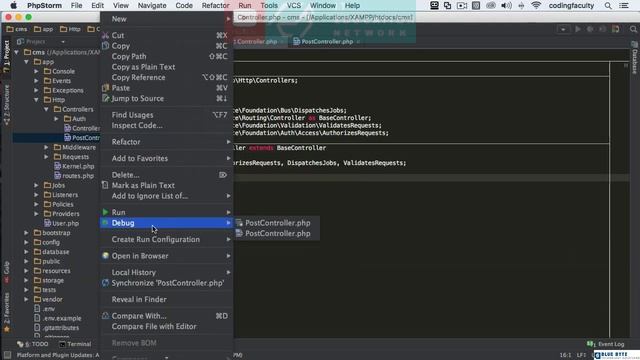Viewport: 640px width, 360px height.
Task: Click the Cut scissors icon in context menu
Action: point(105,36)
